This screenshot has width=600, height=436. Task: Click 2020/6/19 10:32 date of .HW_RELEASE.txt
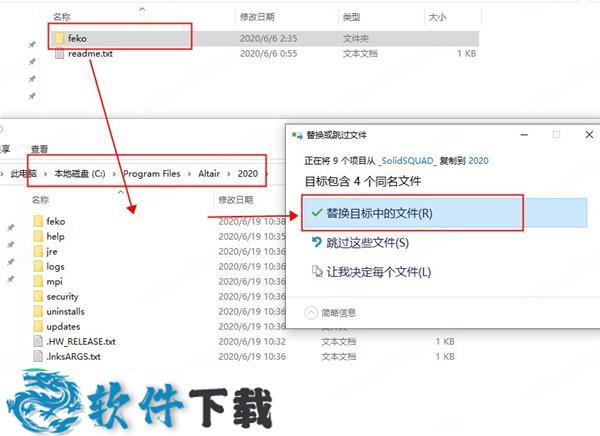click(x=252, y=341)
